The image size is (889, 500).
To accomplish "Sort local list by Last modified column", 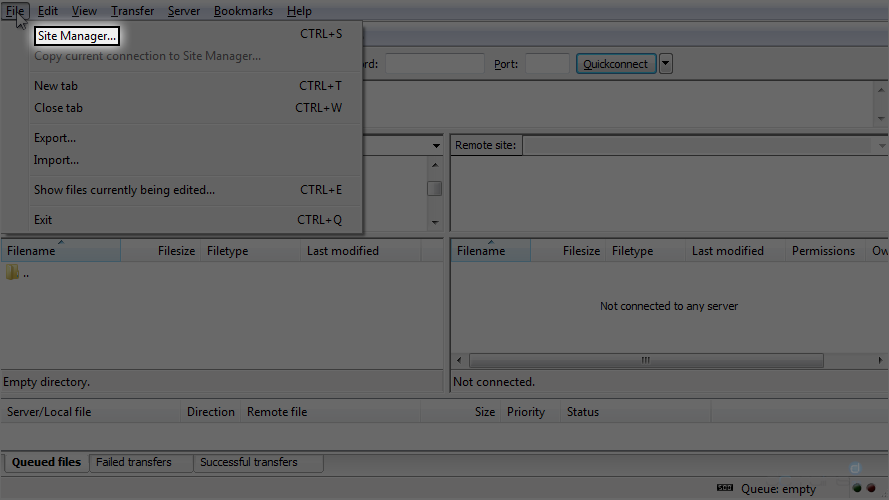I will point(361,251).
